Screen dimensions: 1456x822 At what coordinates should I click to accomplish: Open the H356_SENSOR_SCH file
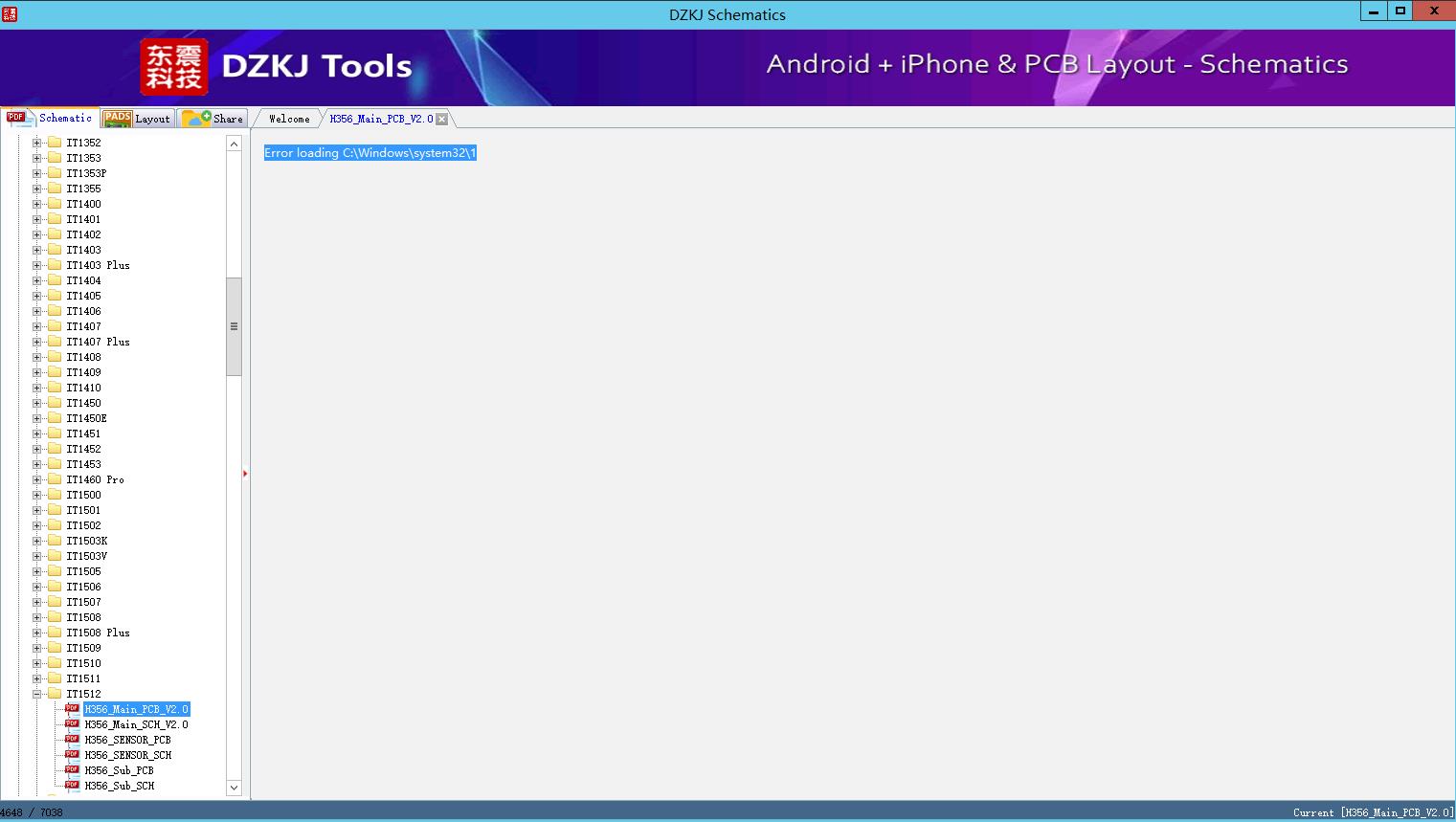pos(128,755)
